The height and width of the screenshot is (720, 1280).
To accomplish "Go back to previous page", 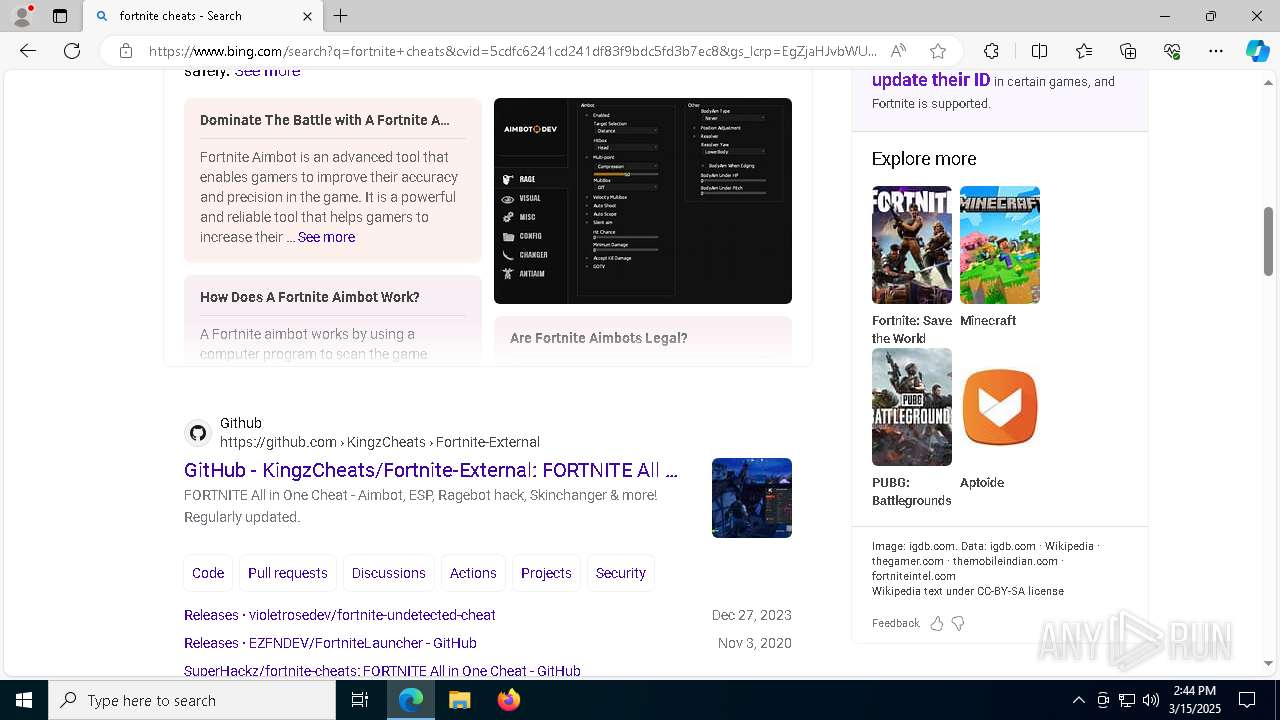I will tap(28, 51).
